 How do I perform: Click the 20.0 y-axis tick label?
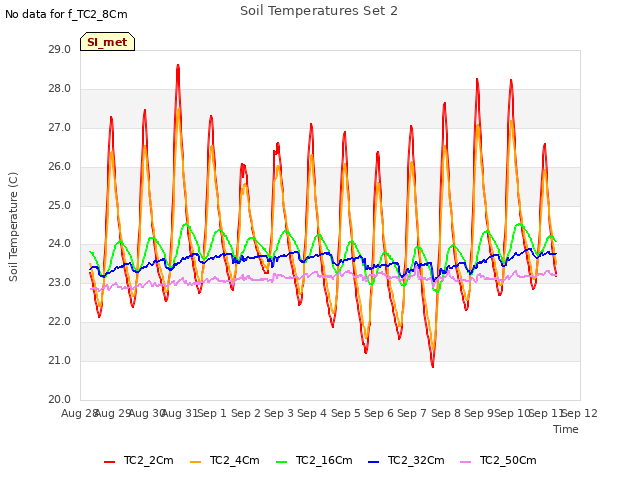pyautogui.click(x=60, y=399)
